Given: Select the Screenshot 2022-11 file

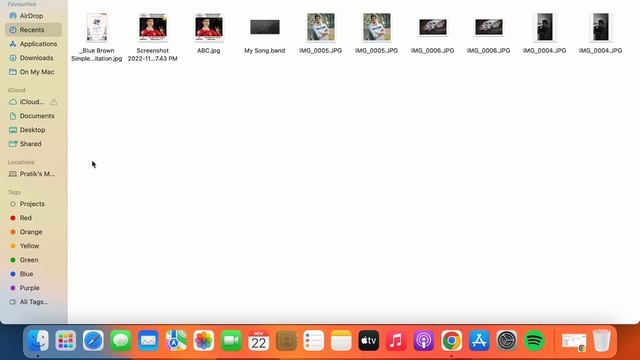Looking at the screenshot, I should [x=153, y=37].
